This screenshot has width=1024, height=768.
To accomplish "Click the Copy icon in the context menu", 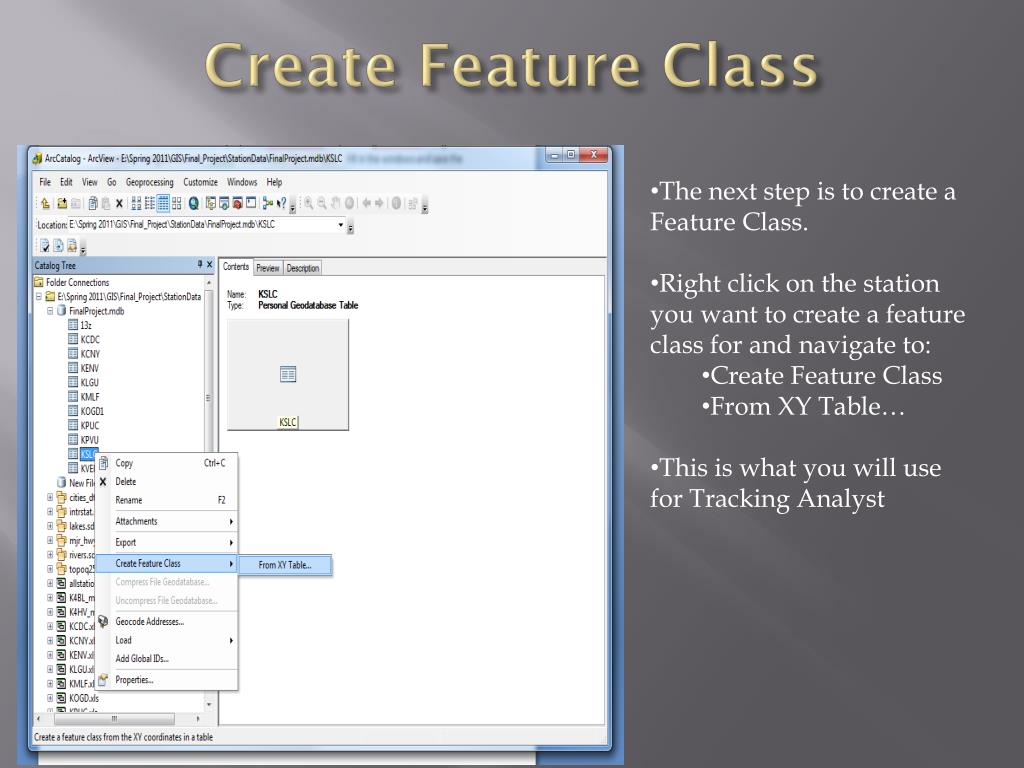I will pyautogui.click(x=104, y=463).
